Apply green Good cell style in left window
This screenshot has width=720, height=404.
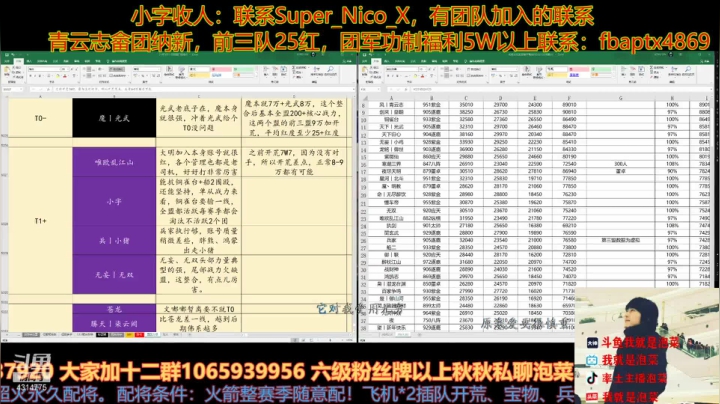coord(243,69)
